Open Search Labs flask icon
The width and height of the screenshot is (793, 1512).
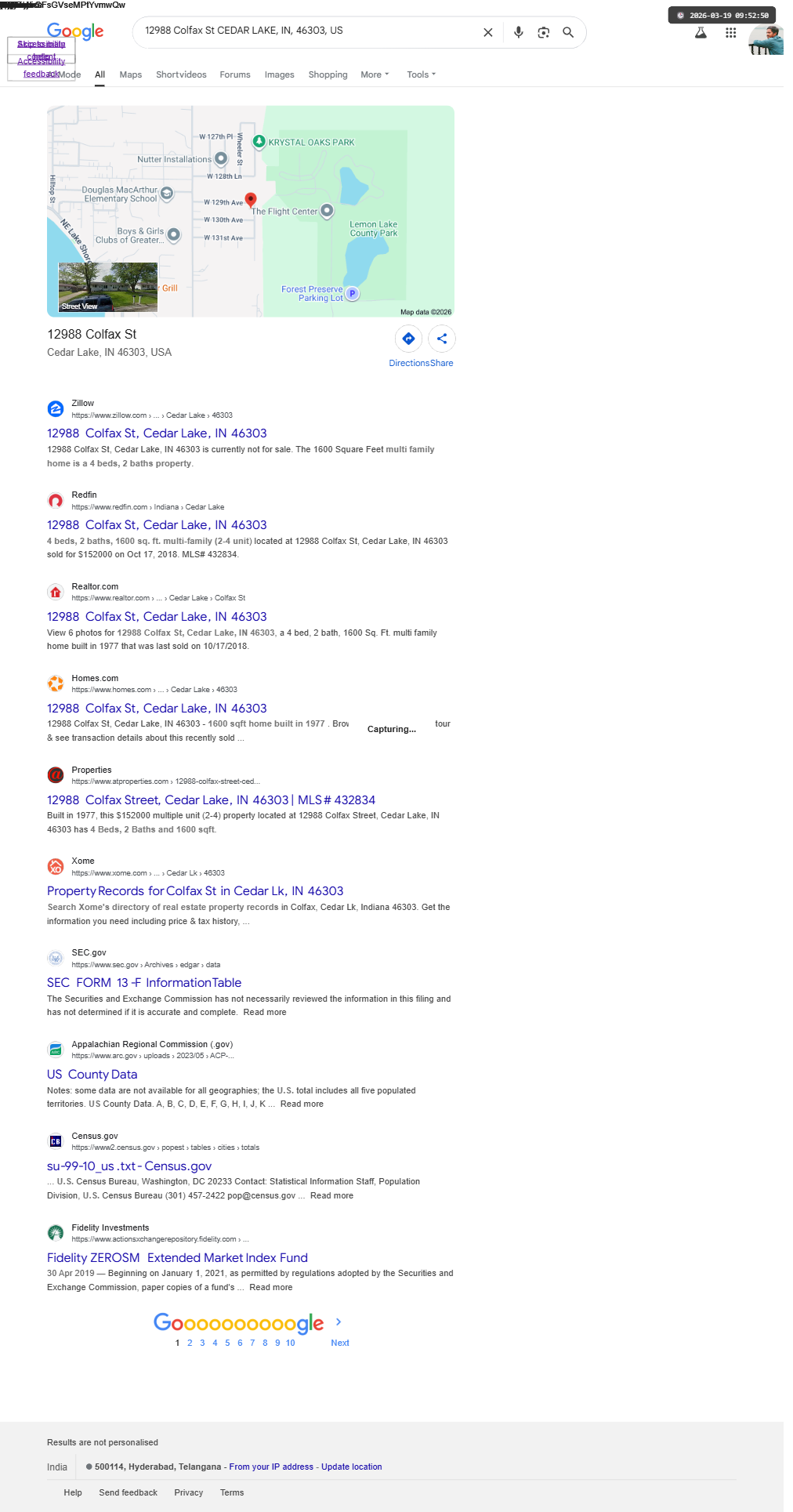pos(701,32)
